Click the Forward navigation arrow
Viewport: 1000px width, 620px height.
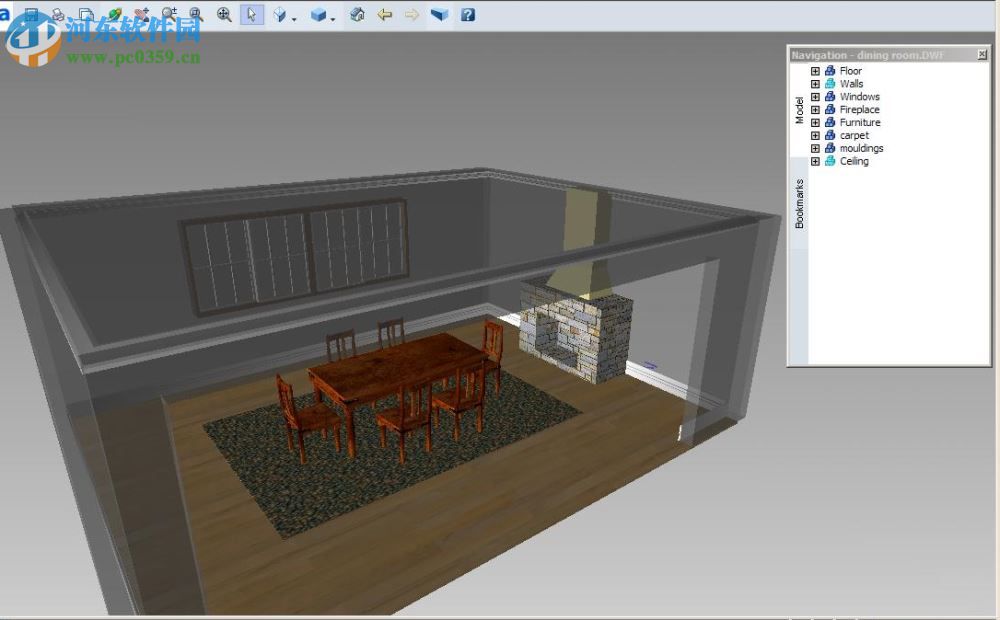click(x=411, y=15)
